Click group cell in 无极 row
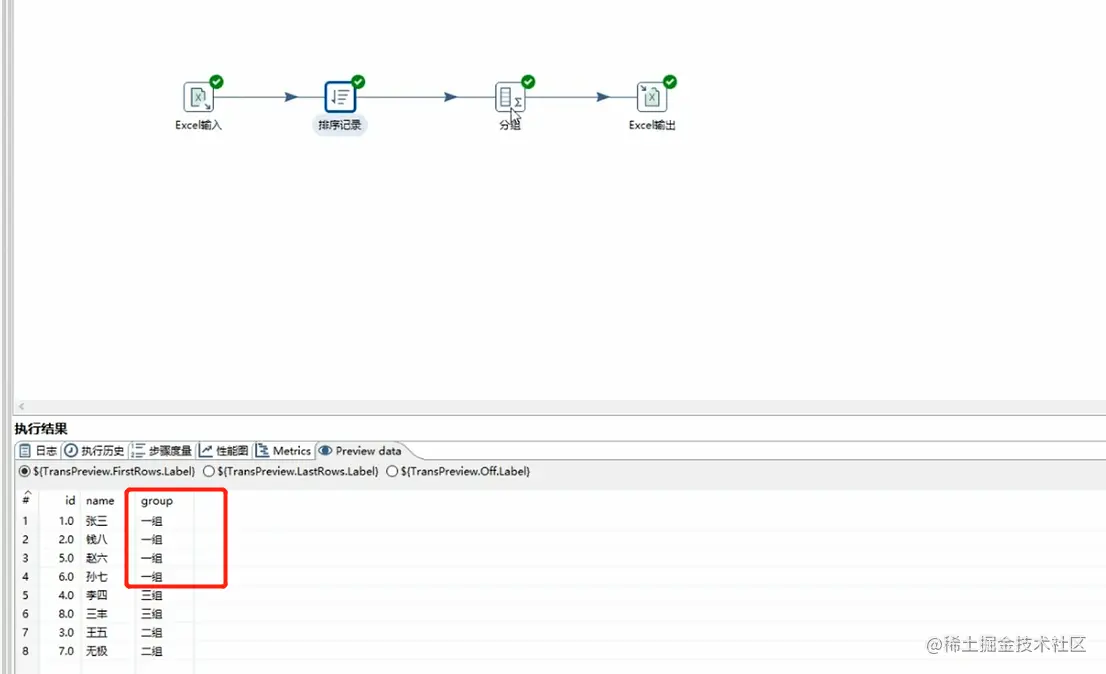Screen dimensions: 1106x674 click(152, 651)
